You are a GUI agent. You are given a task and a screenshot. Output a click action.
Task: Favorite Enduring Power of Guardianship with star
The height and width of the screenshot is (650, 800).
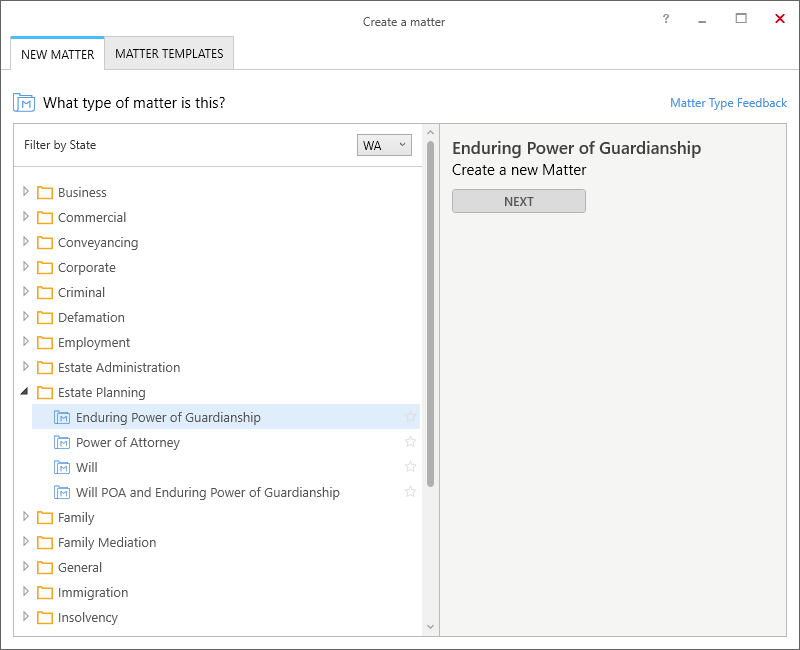[410, 417]
